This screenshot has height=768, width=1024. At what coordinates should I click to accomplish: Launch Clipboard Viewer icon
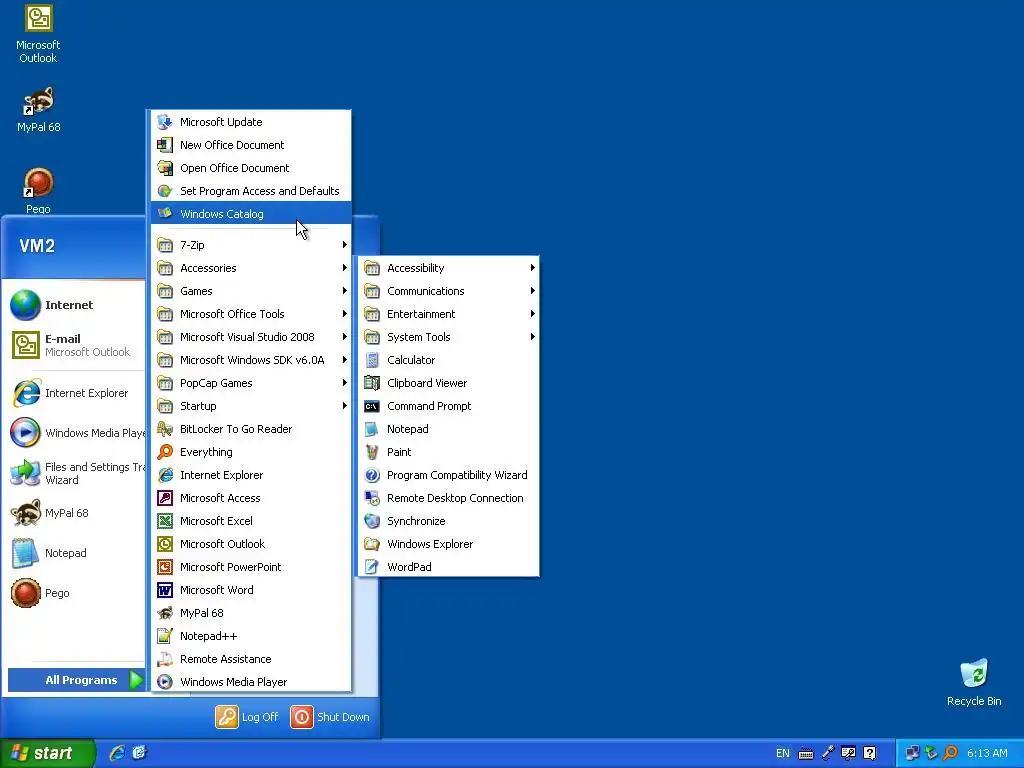(372, 383)
